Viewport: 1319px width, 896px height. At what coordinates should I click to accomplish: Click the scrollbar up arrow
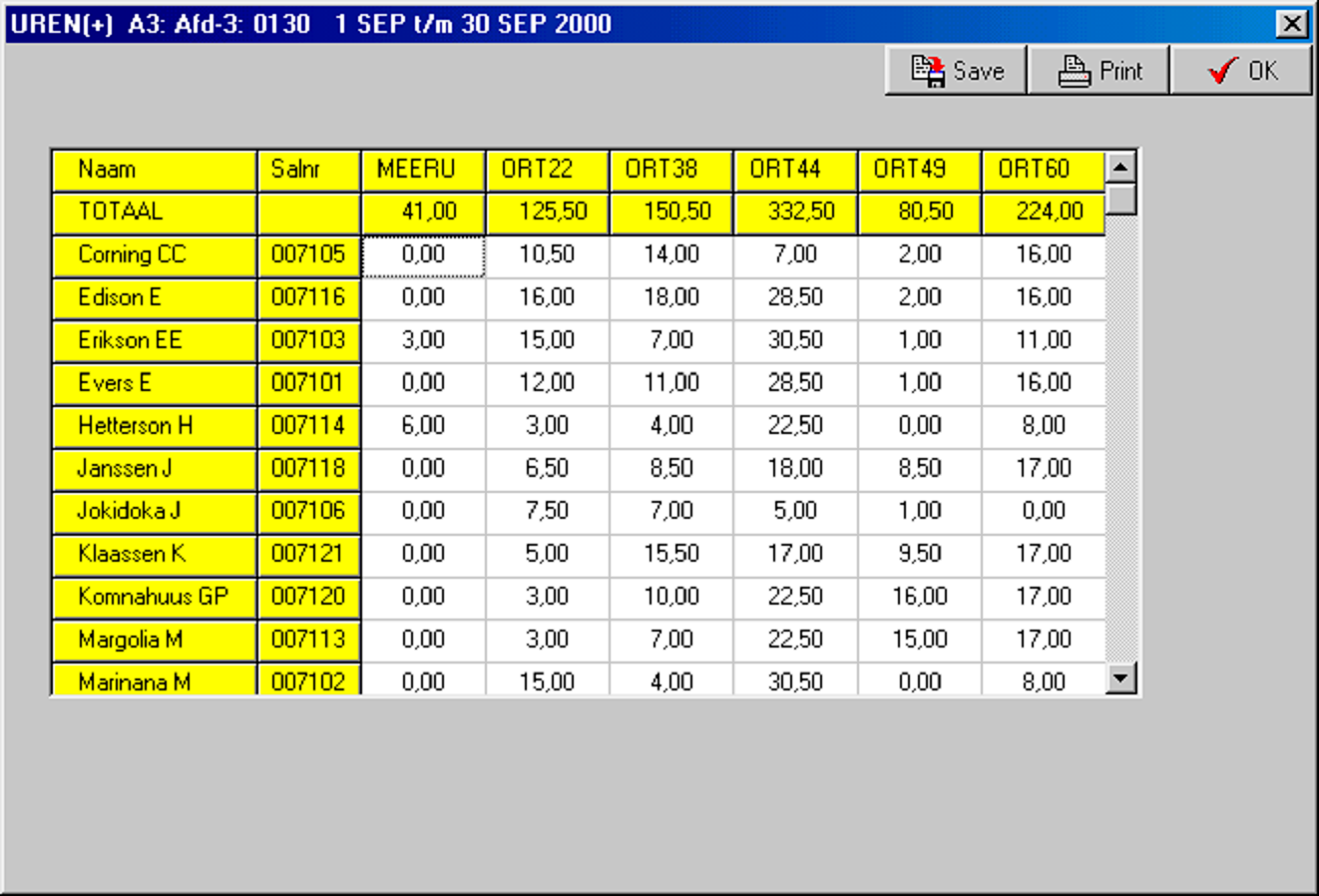coord(1121,168)
